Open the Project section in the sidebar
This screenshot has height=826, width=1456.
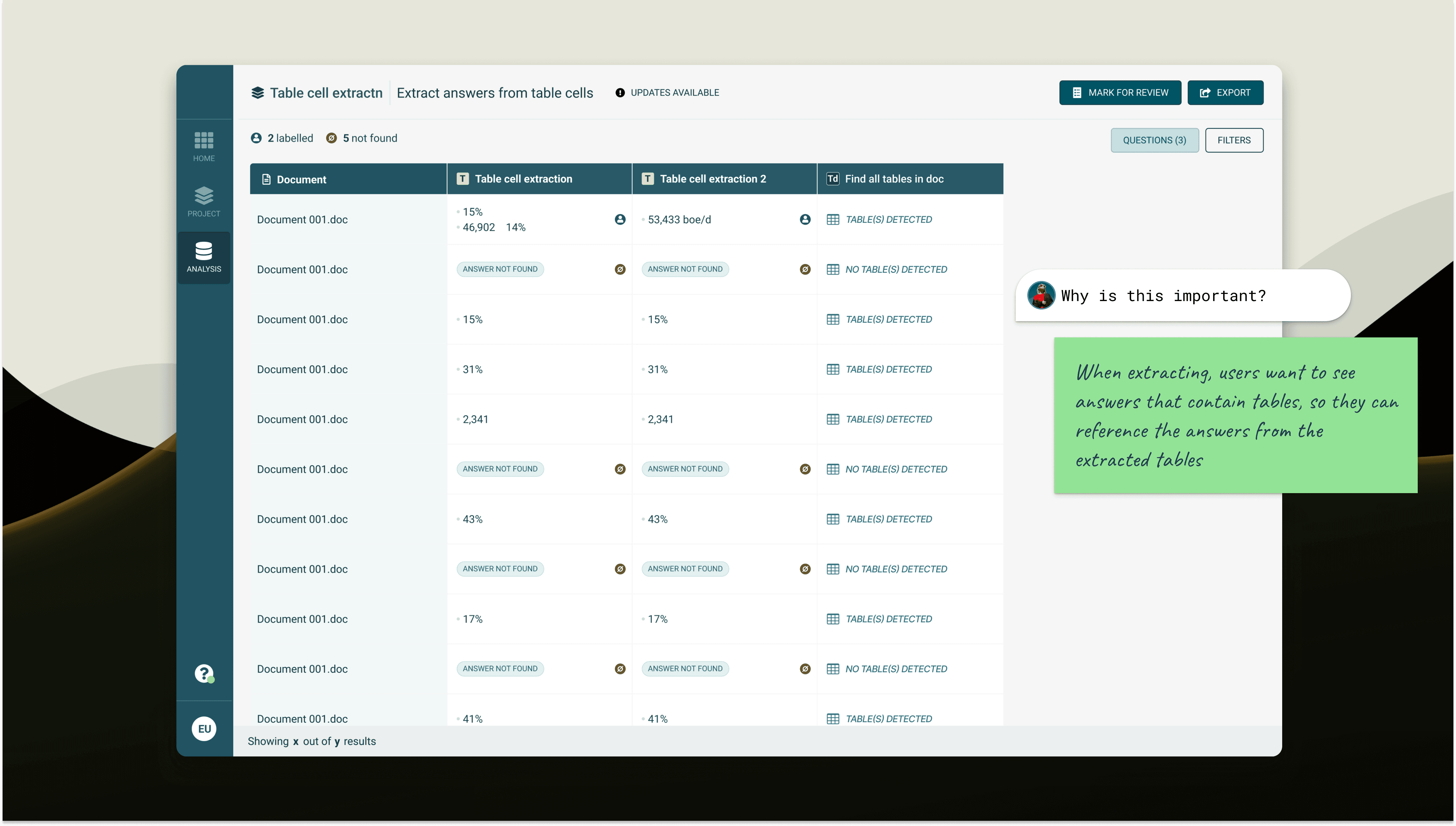coord(204,202)
